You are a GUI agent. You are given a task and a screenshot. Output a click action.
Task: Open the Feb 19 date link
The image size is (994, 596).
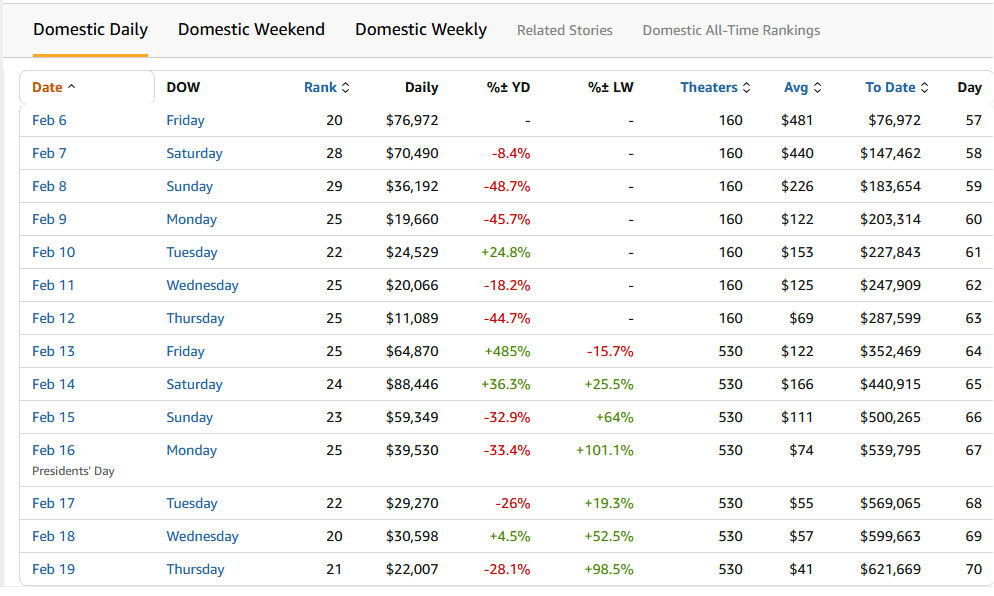point(53,569)
